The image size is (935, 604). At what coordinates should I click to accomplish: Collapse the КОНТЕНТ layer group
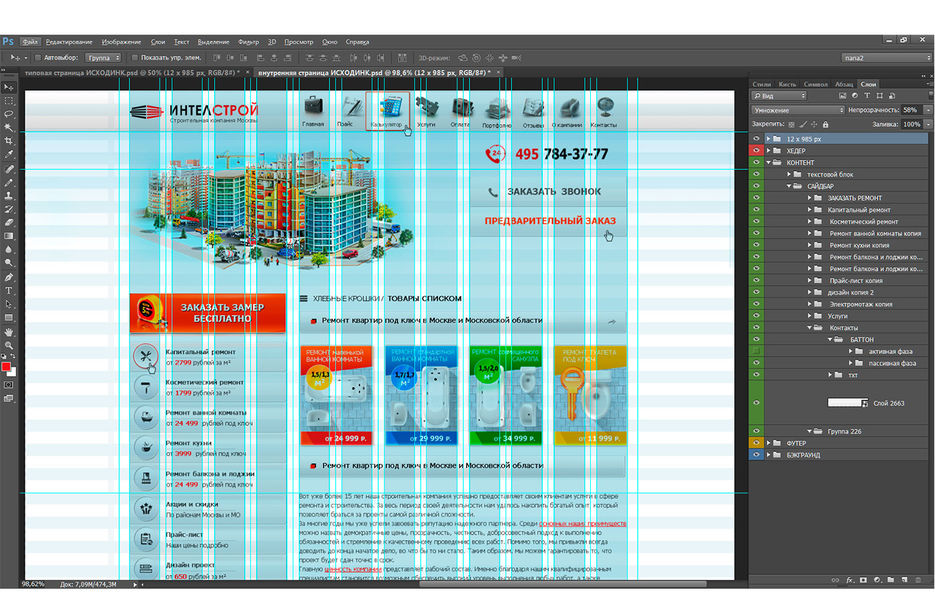coord(769,162)
